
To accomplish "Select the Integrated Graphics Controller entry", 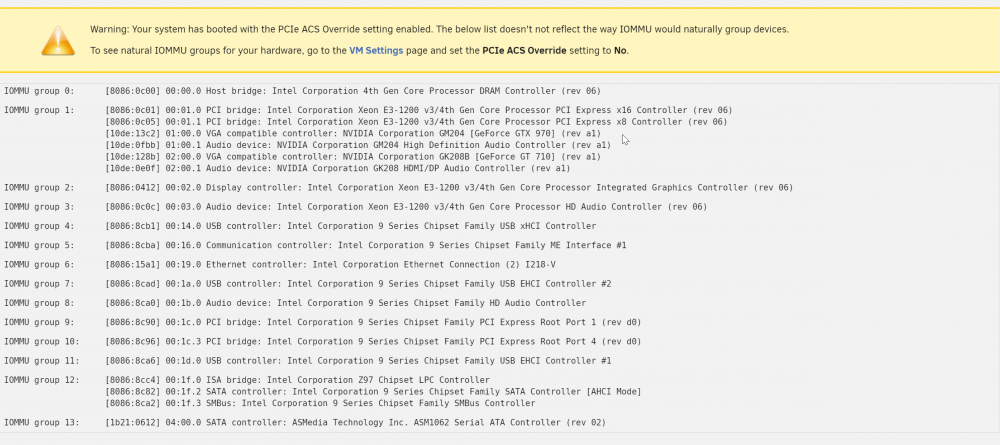I will 450,187.
